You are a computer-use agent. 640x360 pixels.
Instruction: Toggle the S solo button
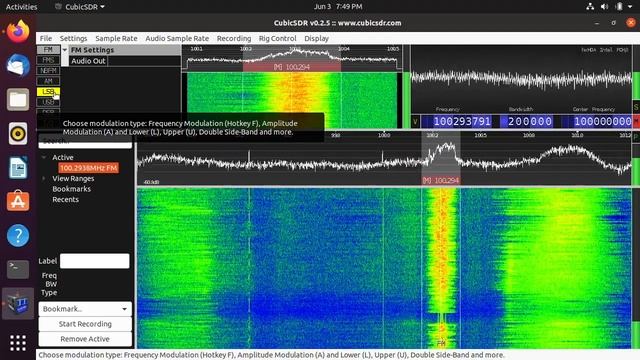click(x=636, y=107)
